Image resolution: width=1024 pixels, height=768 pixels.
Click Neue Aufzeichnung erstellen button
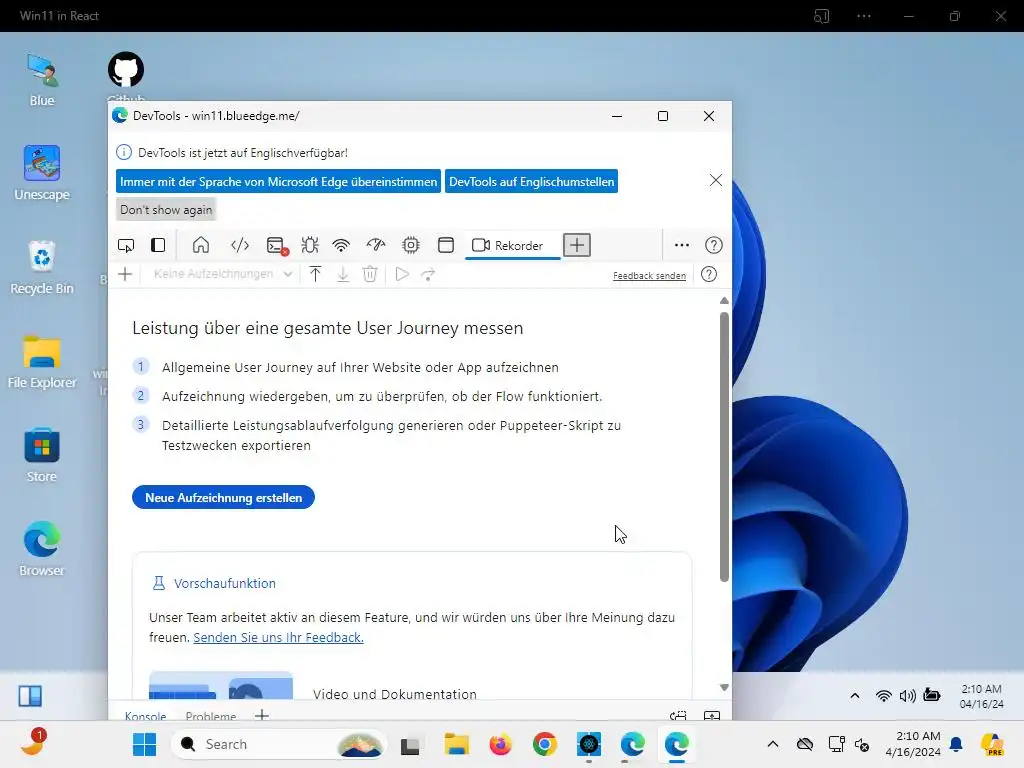pos(223,498)
